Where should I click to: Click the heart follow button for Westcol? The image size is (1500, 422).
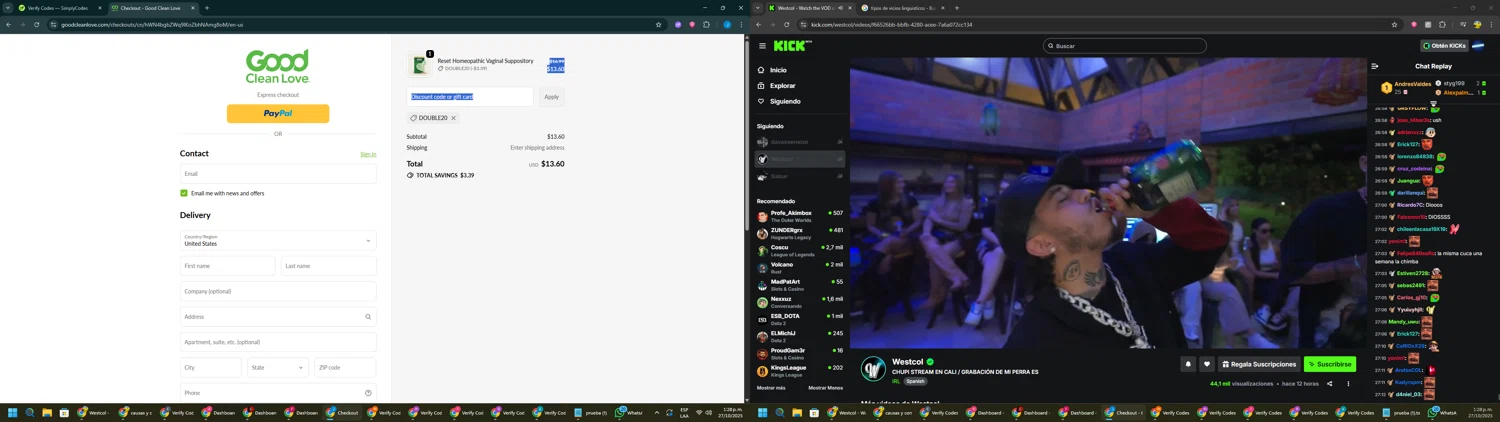click(1207, 364)
